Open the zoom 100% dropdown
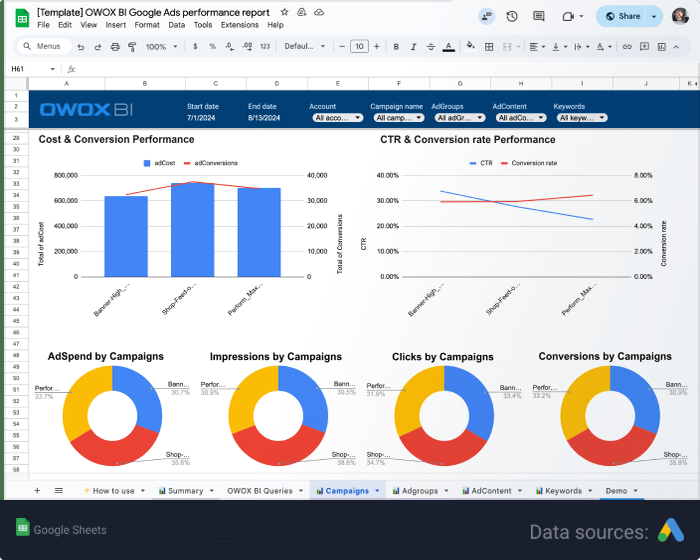The image size is (700, 560). [x=161, y=46]
